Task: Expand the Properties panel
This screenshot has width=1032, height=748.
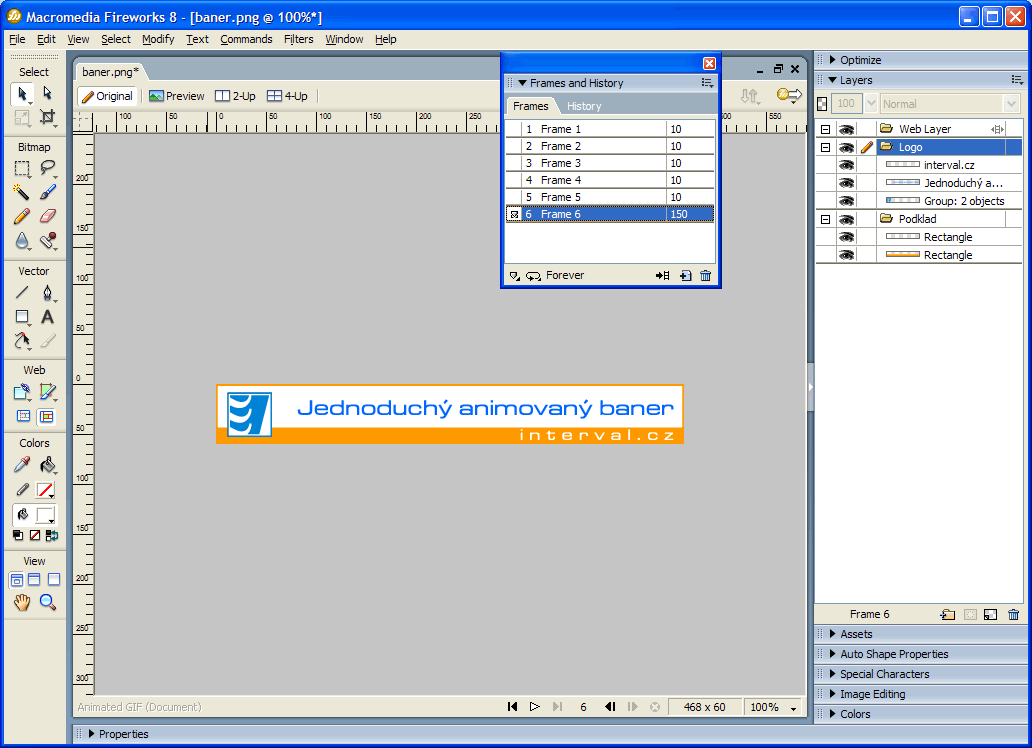Action: click(x=91, y=734)
